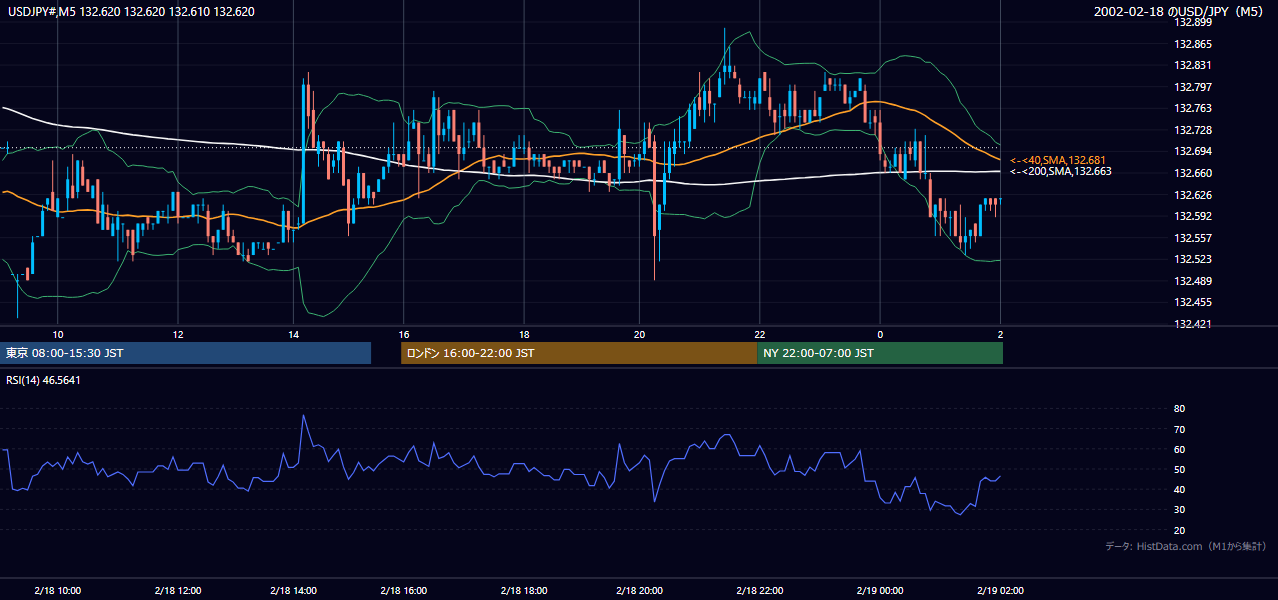The width and height of the screenshot is (1278, 600).
Task: Click RSI scale value 50
Action: pos(1180,469)
